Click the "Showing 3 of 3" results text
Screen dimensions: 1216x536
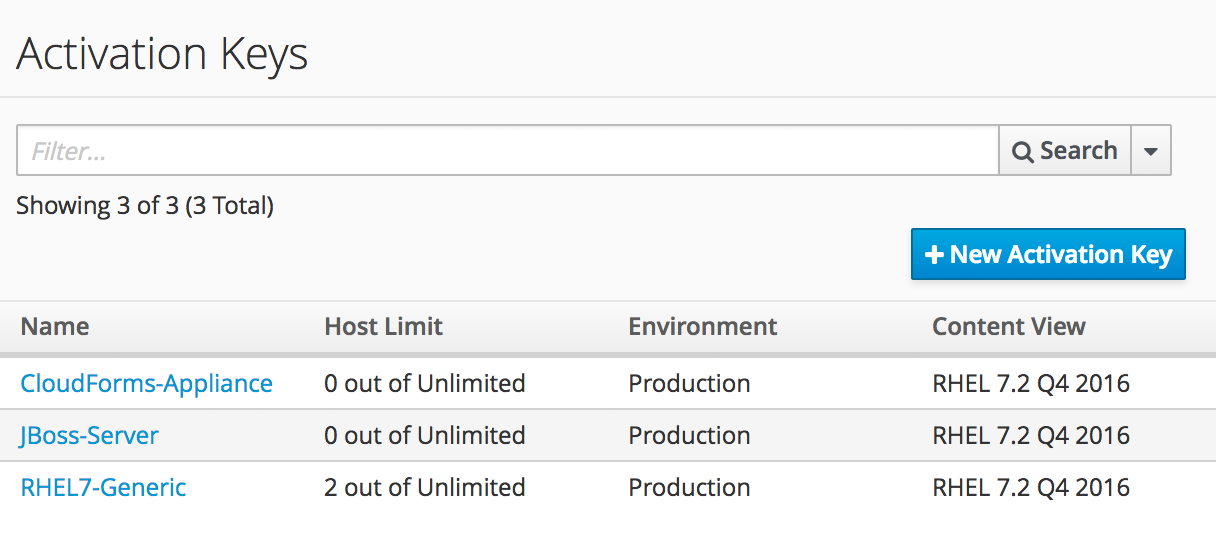tap(145, 206)
